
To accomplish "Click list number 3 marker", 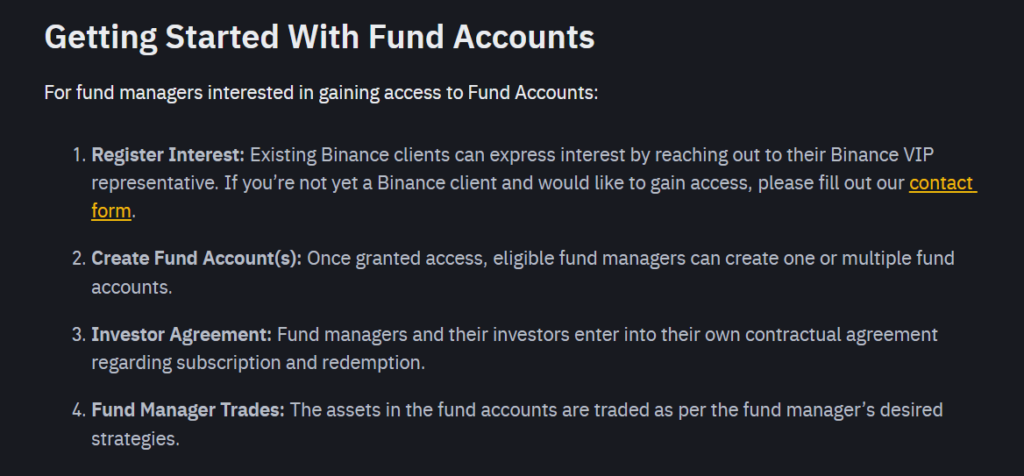I will point(79,335).
